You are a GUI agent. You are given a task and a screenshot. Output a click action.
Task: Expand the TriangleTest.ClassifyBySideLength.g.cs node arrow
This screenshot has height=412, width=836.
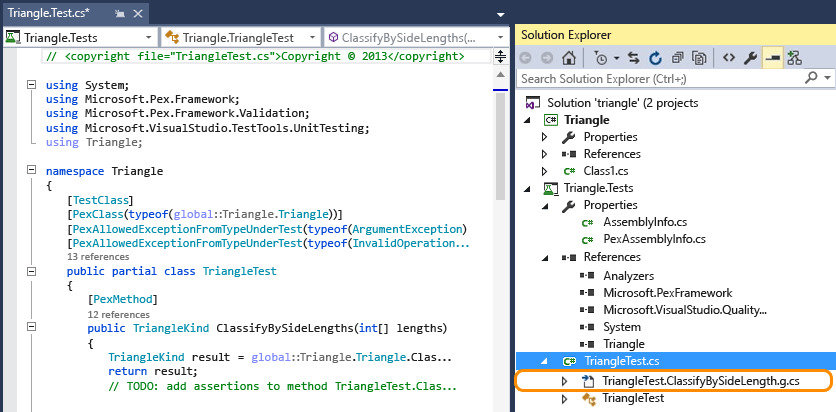[564, 381]
